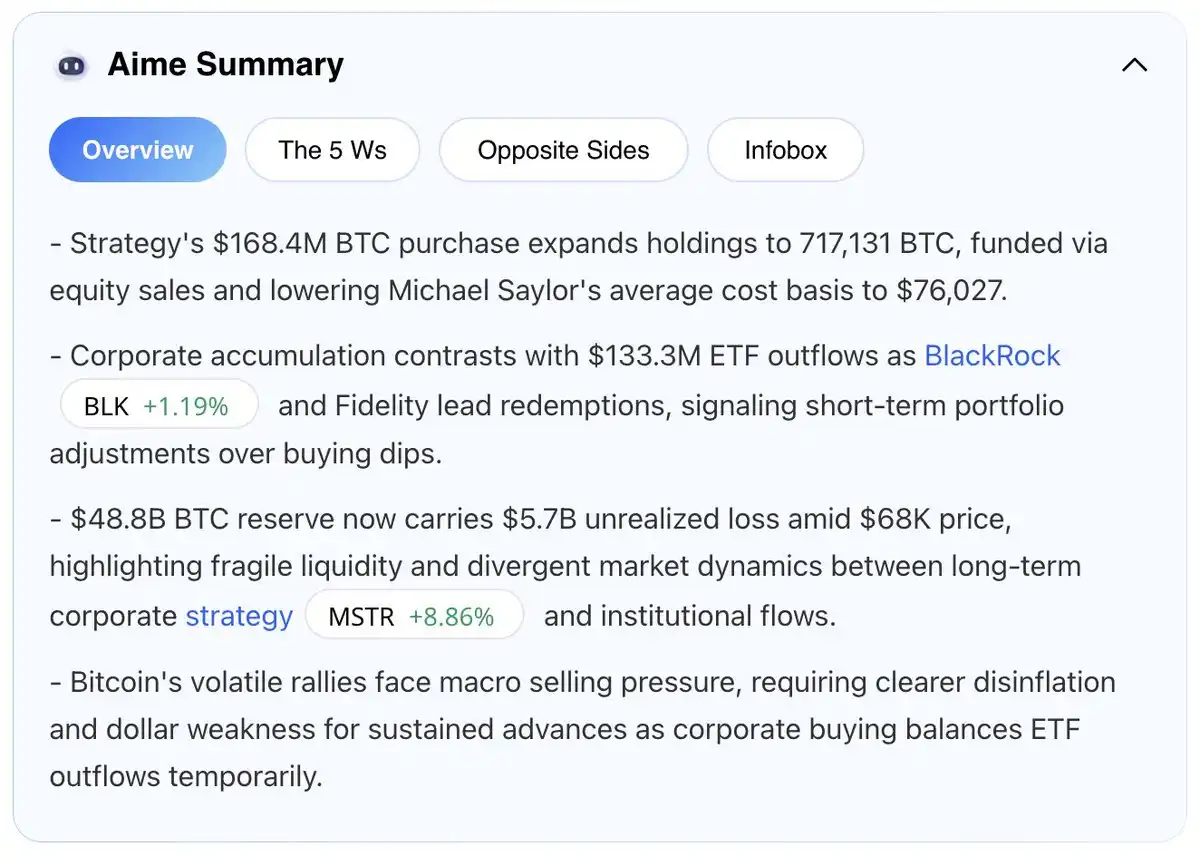Click the +8.86% change value
The height and width of the screenshot is (856, 1200).
click(x=451, y=617)
